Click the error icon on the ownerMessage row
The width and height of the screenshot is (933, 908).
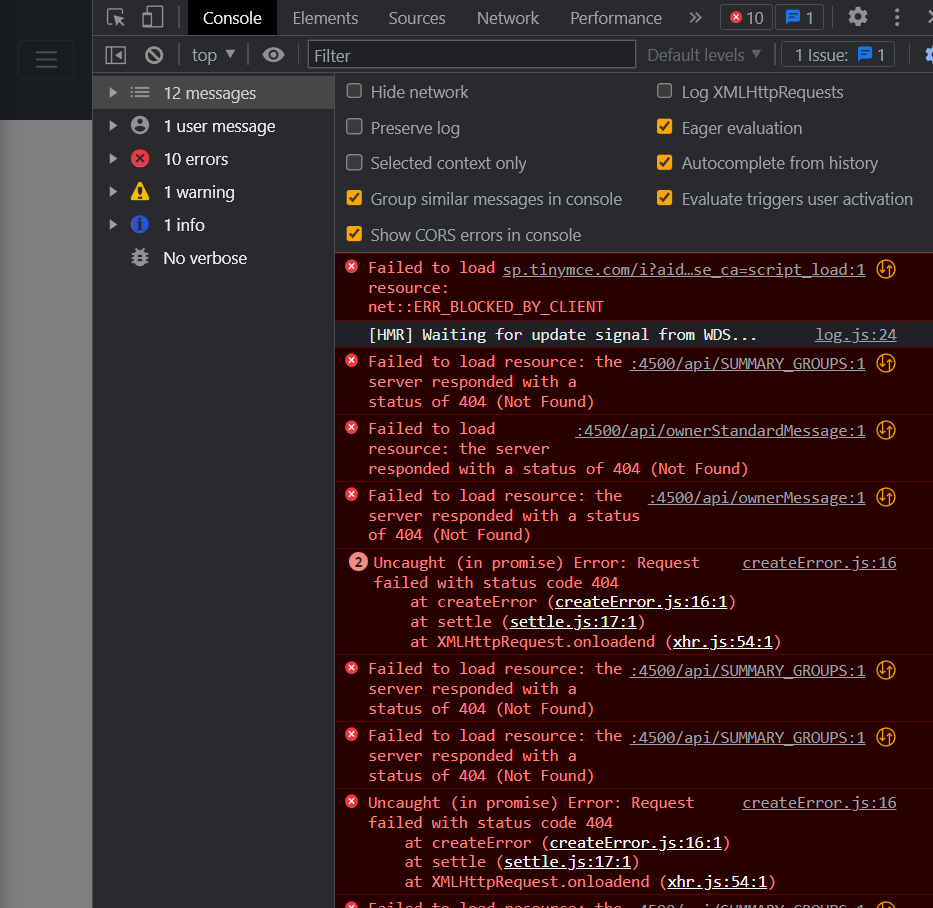[x=352, y=494]
